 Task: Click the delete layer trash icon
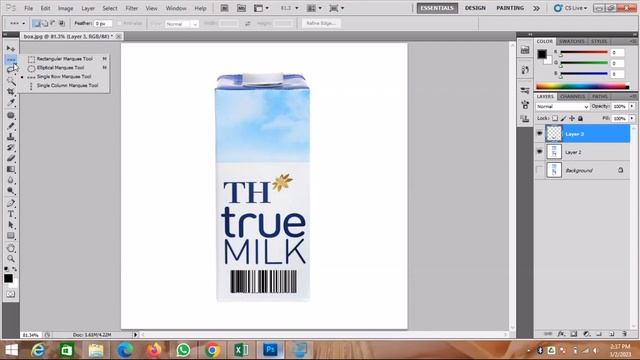pyautogui.click(x=624, y=334)
